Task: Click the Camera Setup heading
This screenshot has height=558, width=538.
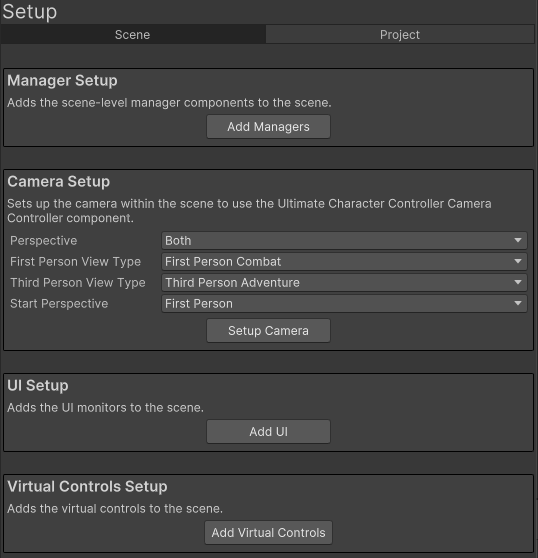Action: [59, 181]
